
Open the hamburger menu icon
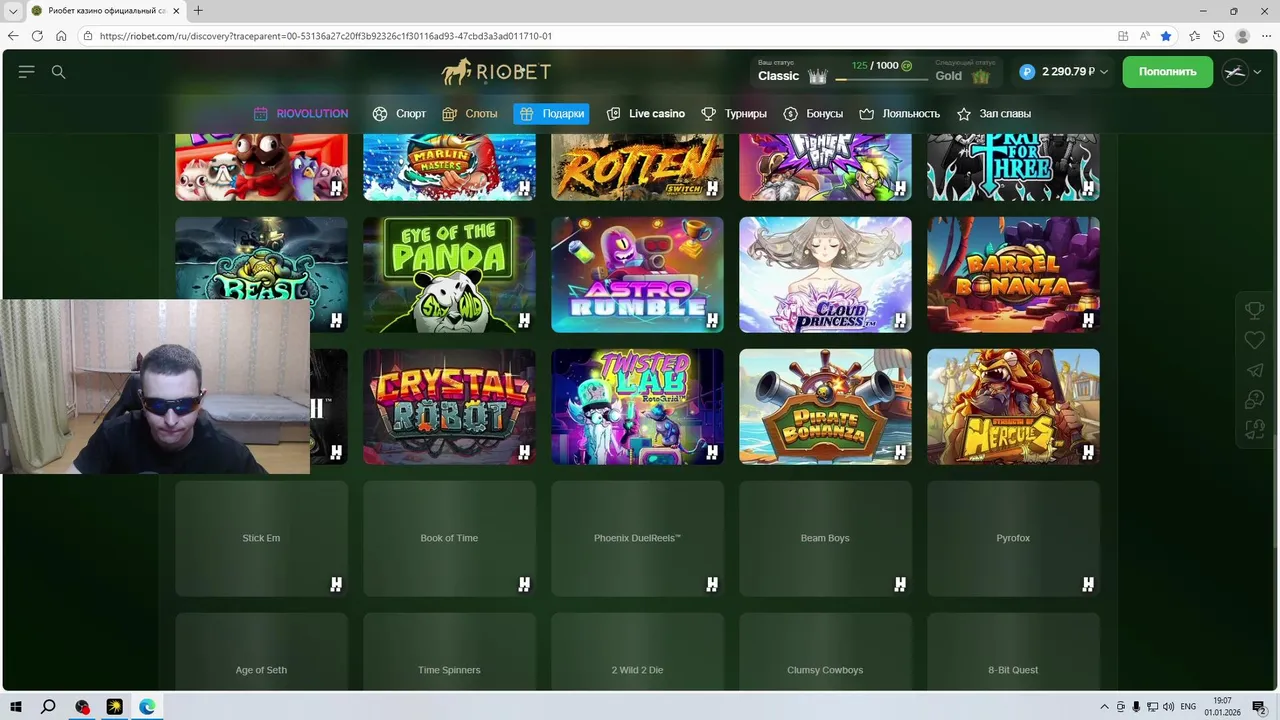[27, 72]
